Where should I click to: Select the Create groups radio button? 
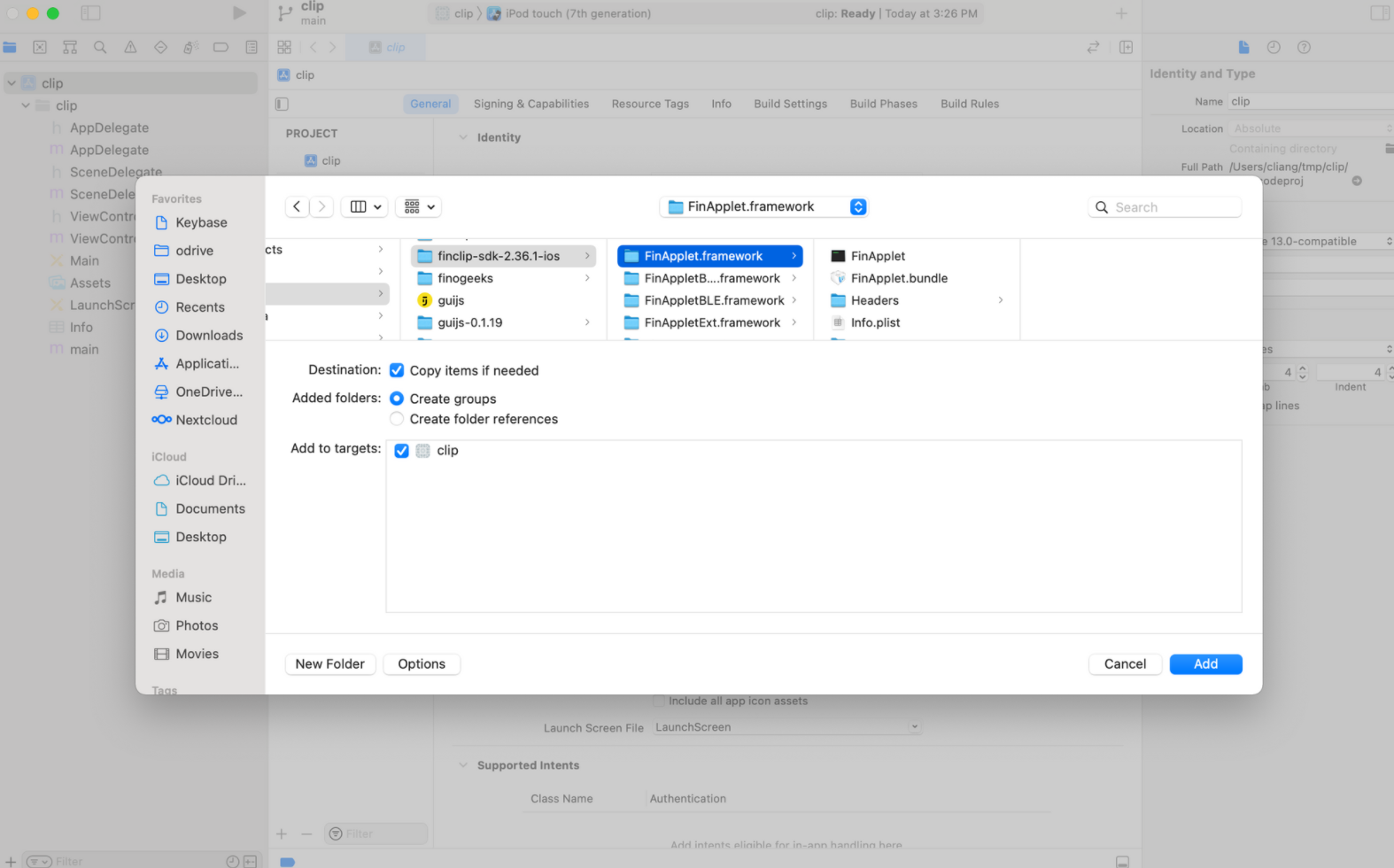pyautogui.click(x=397, y=399)
